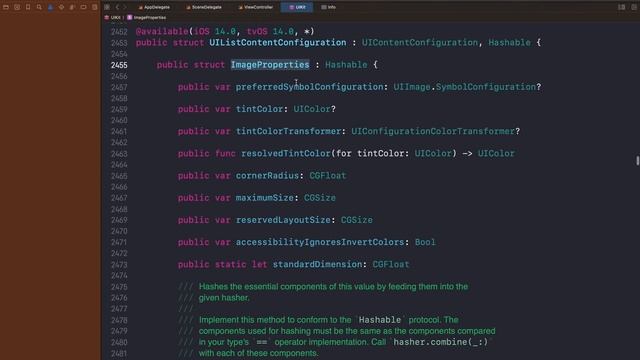
Task: Click line number 2473 in gutter
Action: pos(119,264)
